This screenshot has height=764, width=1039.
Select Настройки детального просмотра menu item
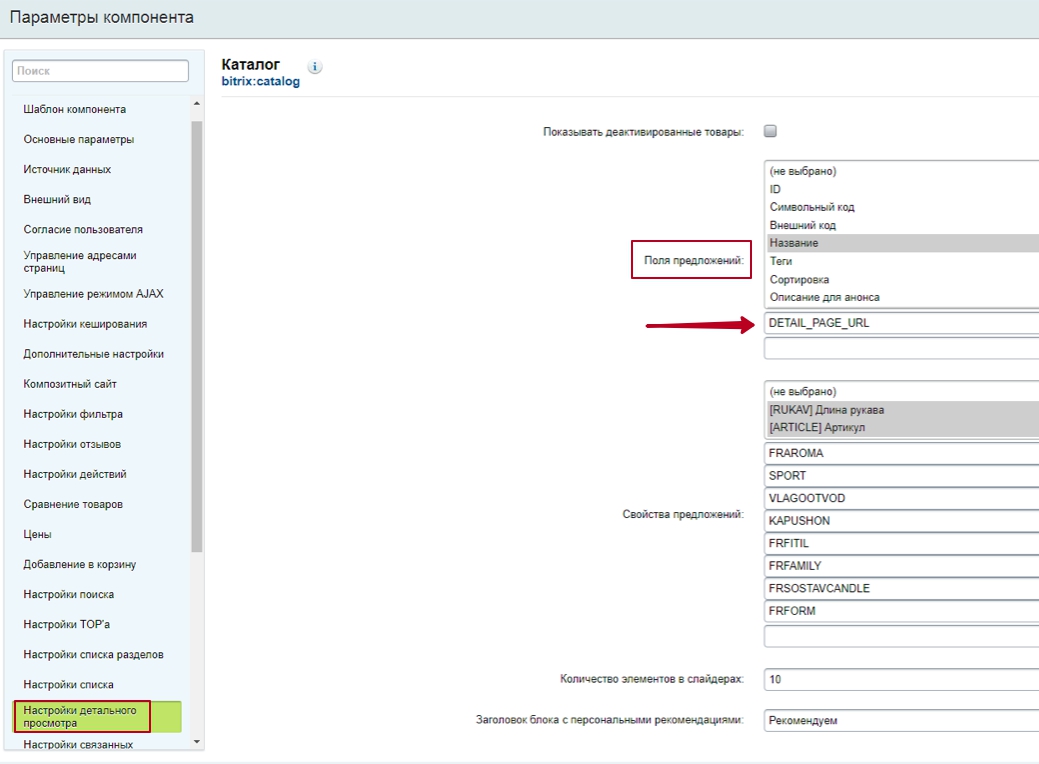click(80, 716)
